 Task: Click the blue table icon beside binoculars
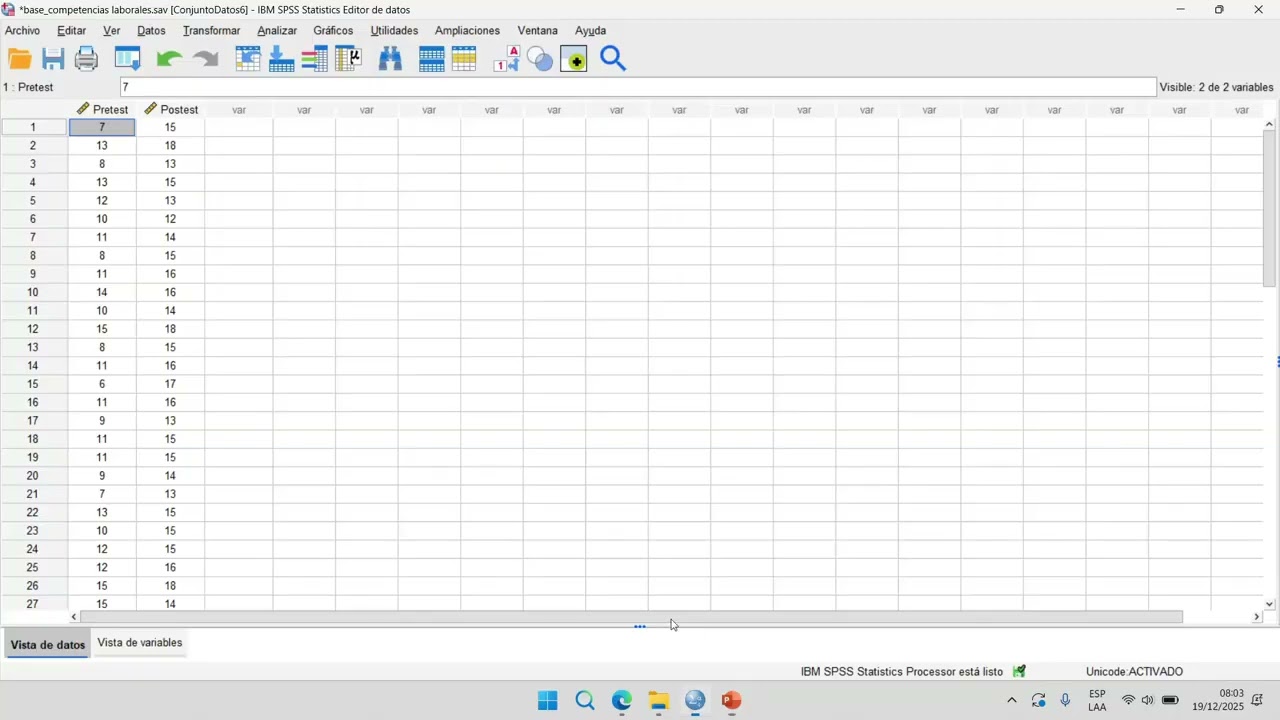tap(432, 59)
